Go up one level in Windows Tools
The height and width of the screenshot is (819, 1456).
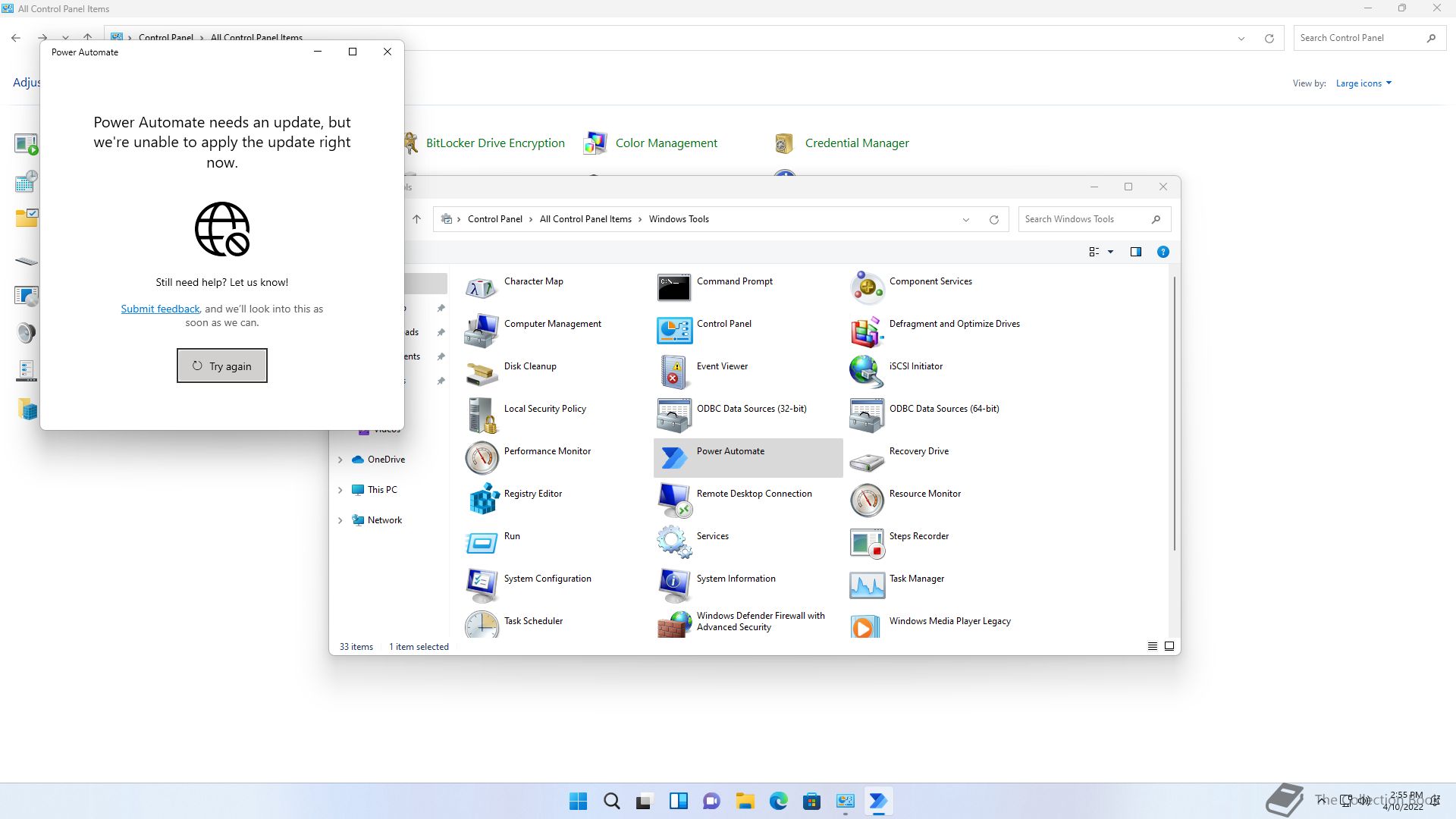[x=416, y=219]
